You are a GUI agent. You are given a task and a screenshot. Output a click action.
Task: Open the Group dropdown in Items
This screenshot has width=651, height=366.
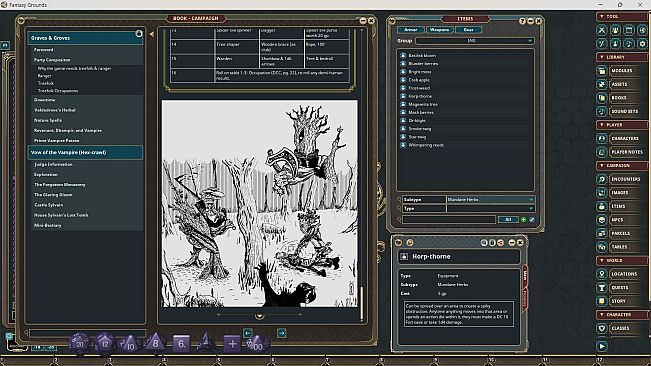[x=475, y=41]
